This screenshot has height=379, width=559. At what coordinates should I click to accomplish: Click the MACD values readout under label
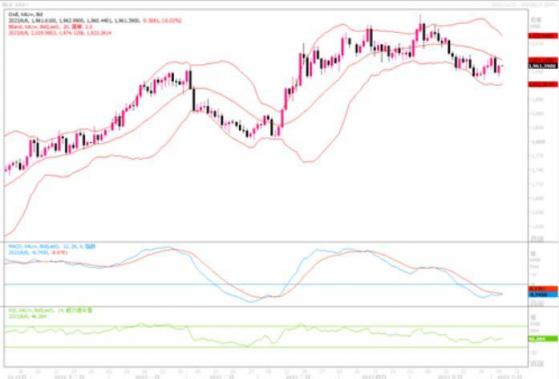38,252
